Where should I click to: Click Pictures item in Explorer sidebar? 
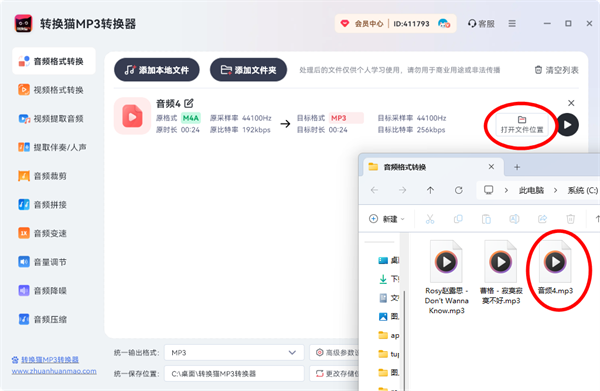click(x=389, y=316)
